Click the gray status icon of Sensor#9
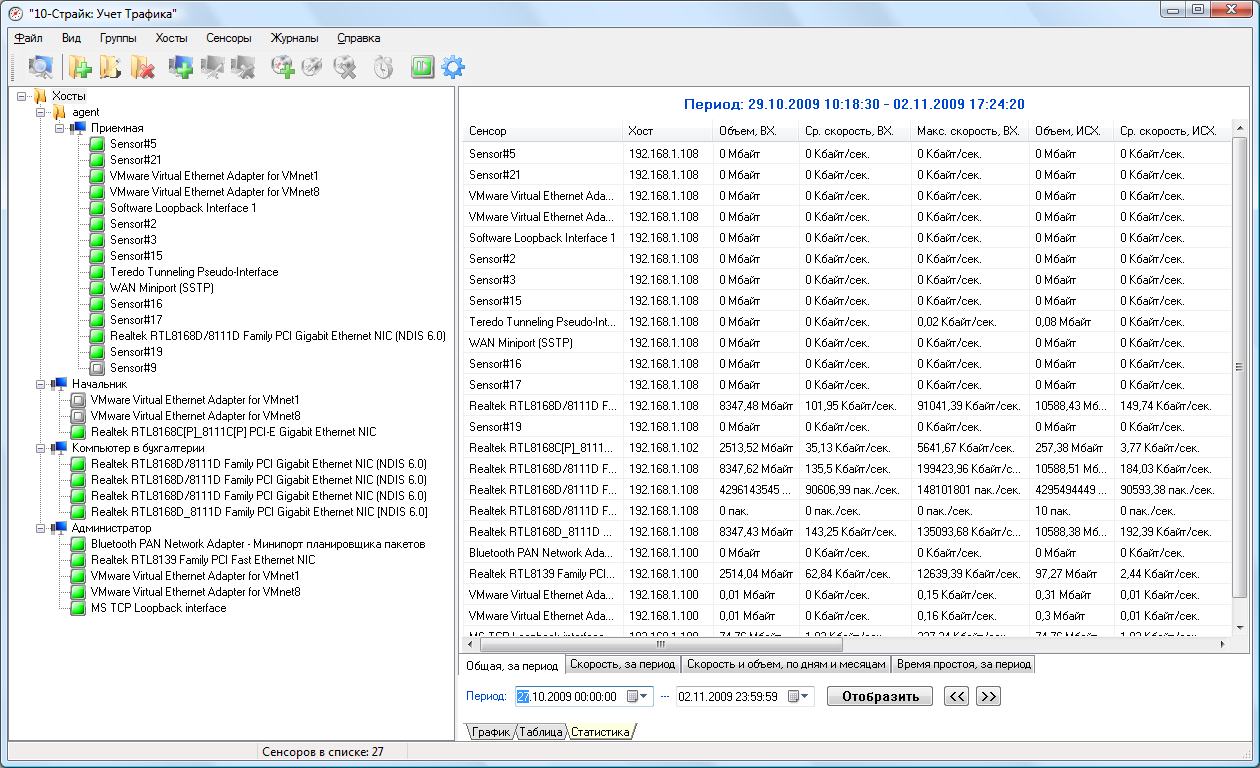This screenshot has width=1260, height=768. point(97,368)
